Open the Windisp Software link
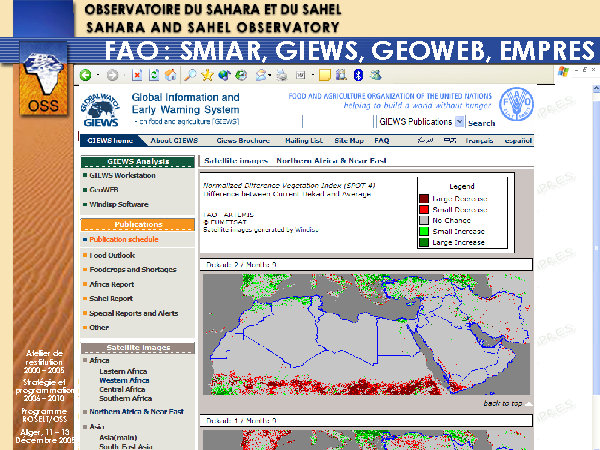 (119, 204)
